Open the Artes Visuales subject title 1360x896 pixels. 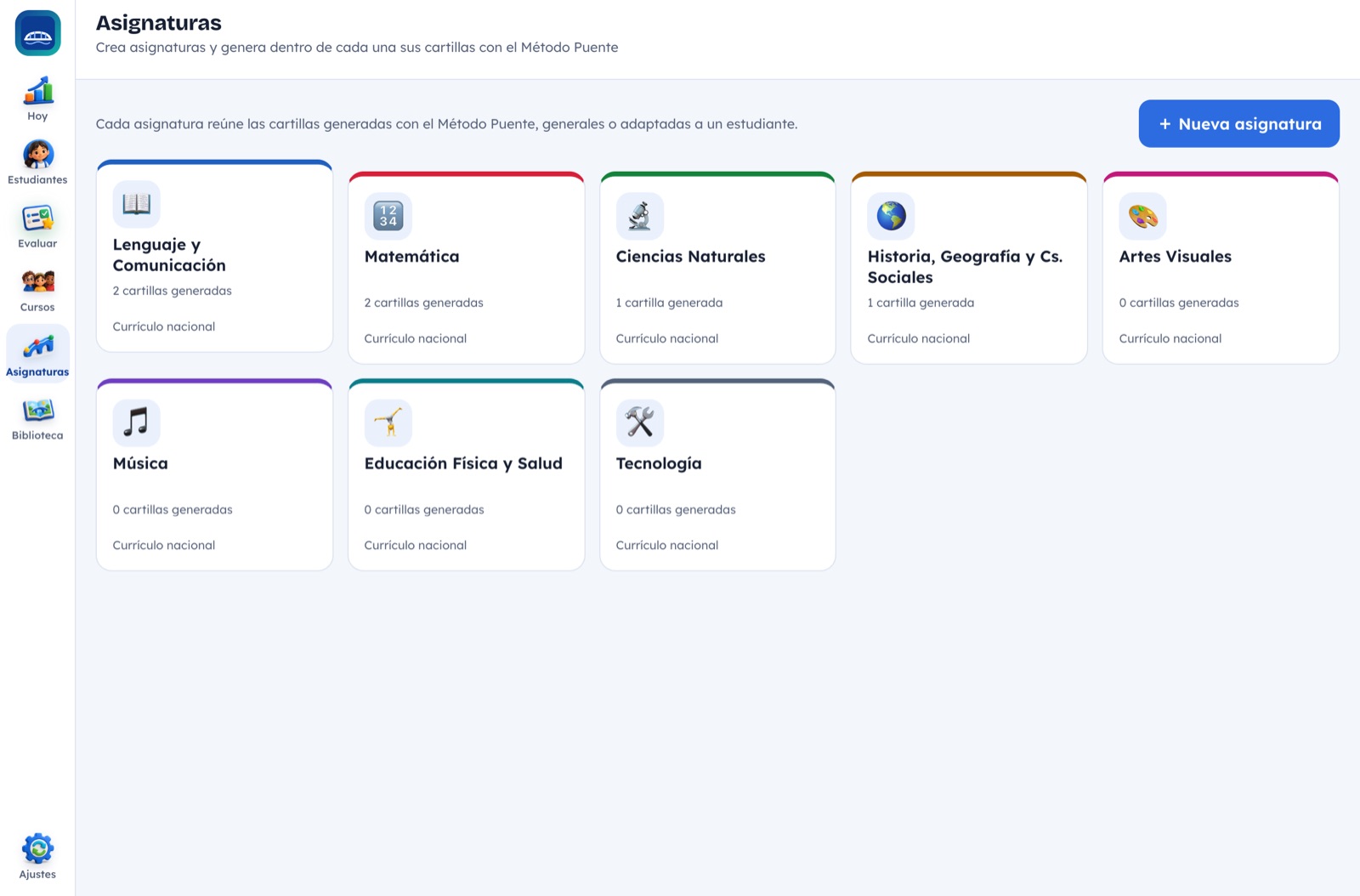(x=1175, y=257)
